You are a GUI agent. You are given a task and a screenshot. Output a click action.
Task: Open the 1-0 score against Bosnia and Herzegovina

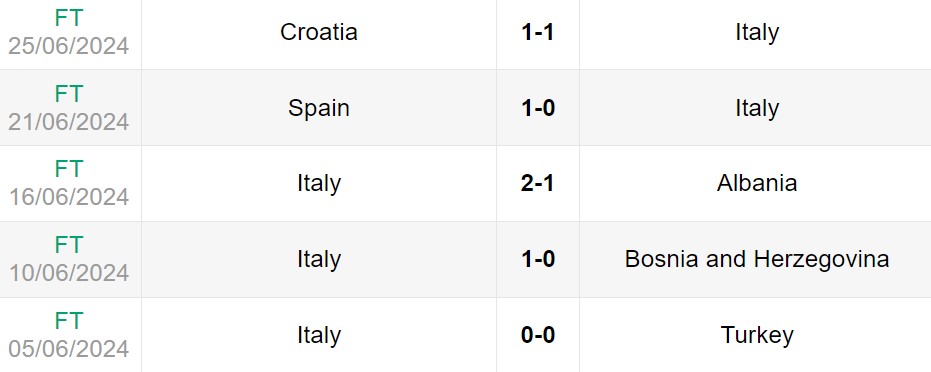(538, 260)
